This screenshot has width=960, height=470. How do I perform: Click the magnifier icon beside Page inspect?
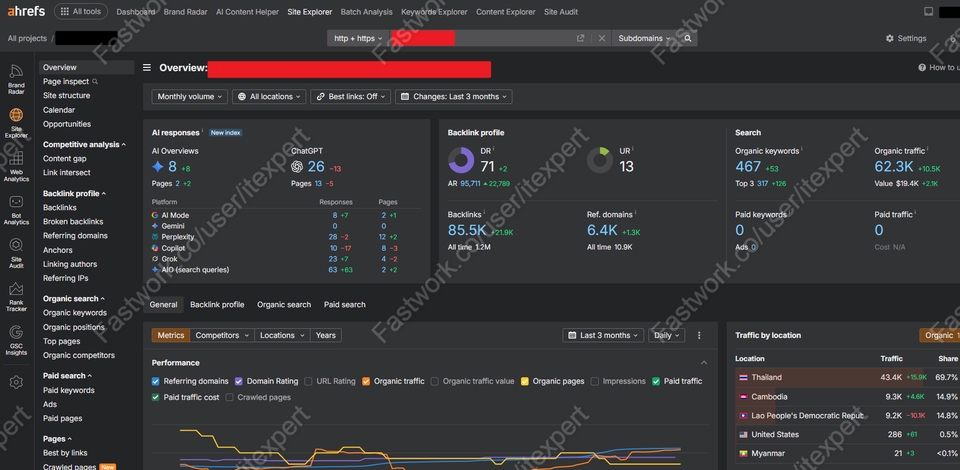coord(95,81)
